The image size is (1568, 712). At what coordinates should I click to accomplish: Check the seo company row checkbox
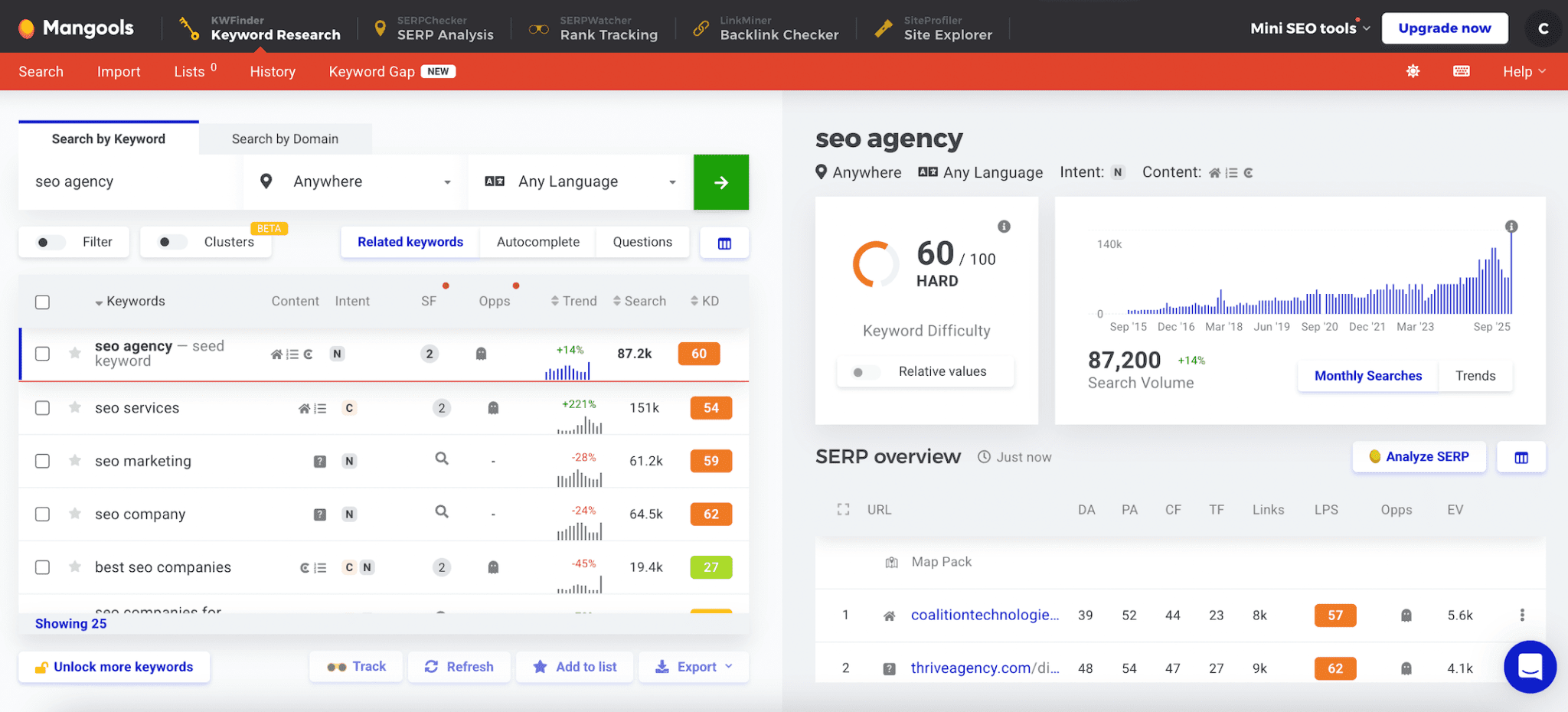tap(43, 514)
